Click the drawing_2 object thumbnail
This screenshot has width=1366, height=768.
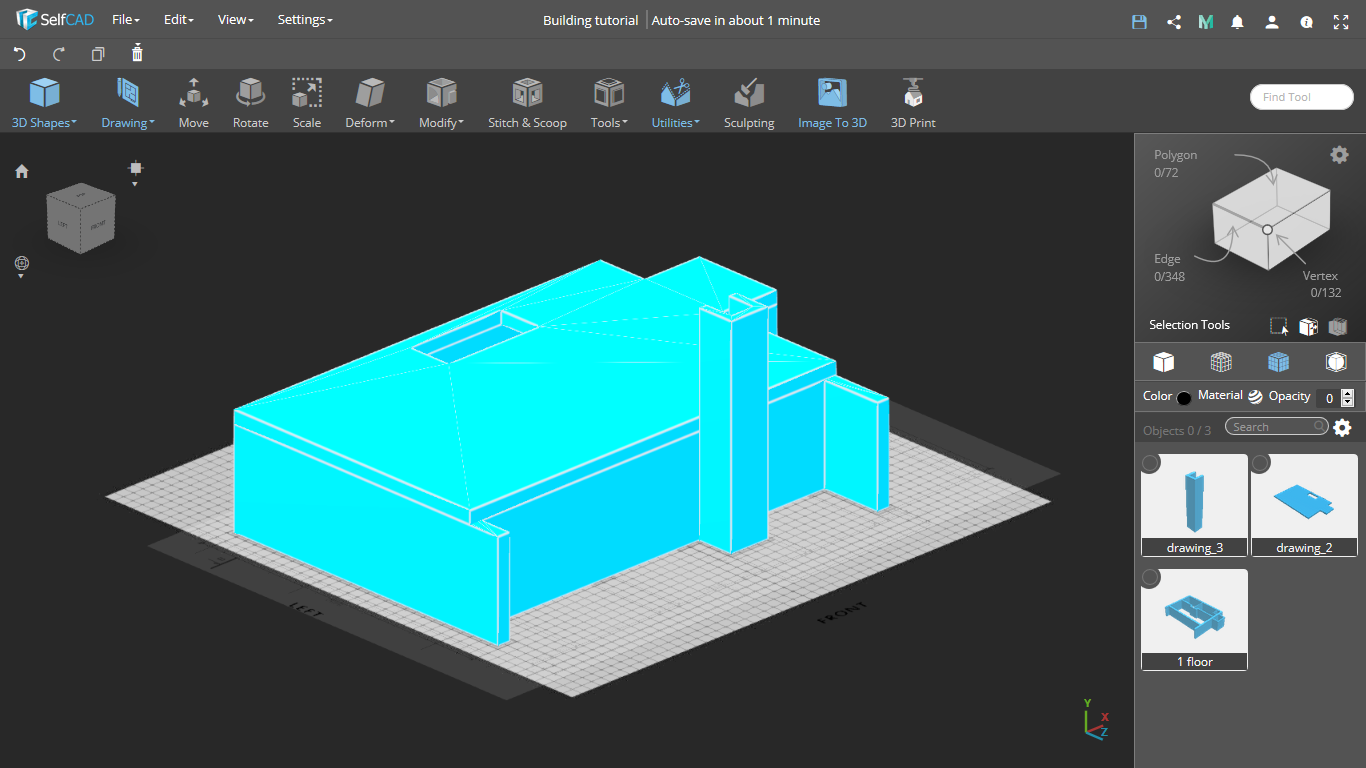point(1304,505)
